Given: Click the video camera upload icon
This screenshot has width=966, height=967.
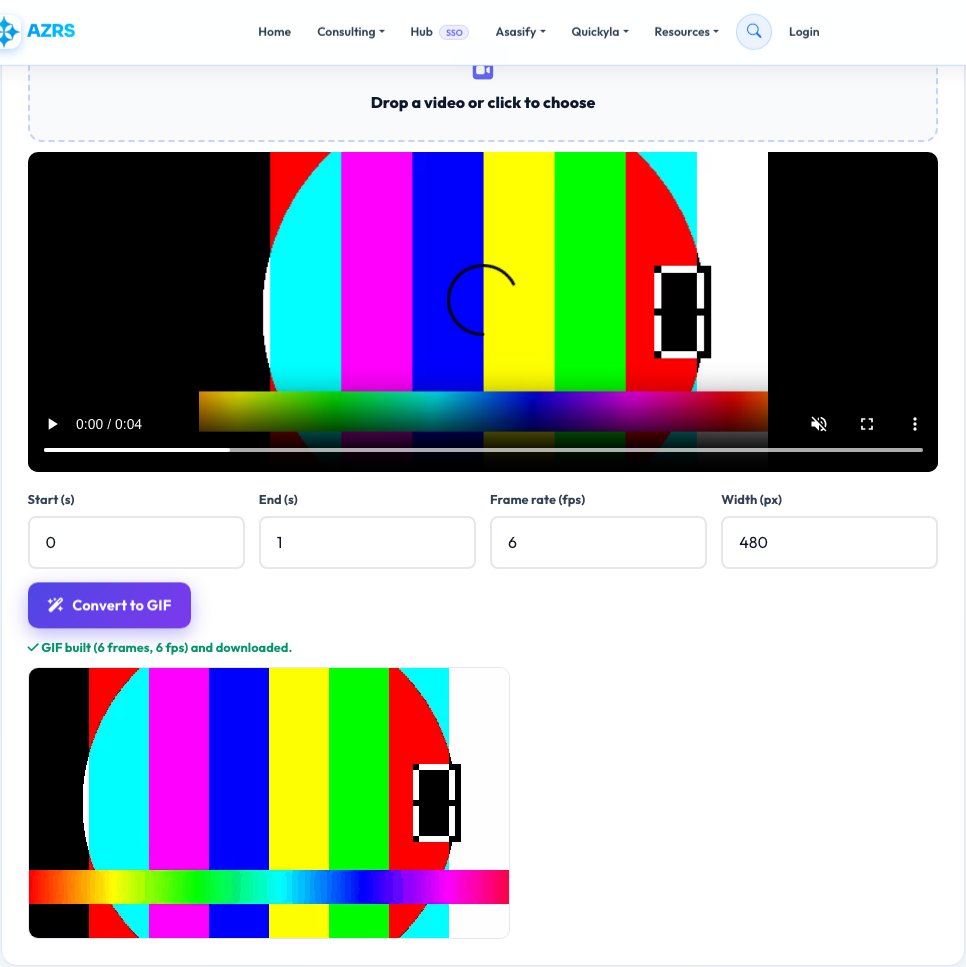Looking at the screenshot, I should tap(482, 71).
